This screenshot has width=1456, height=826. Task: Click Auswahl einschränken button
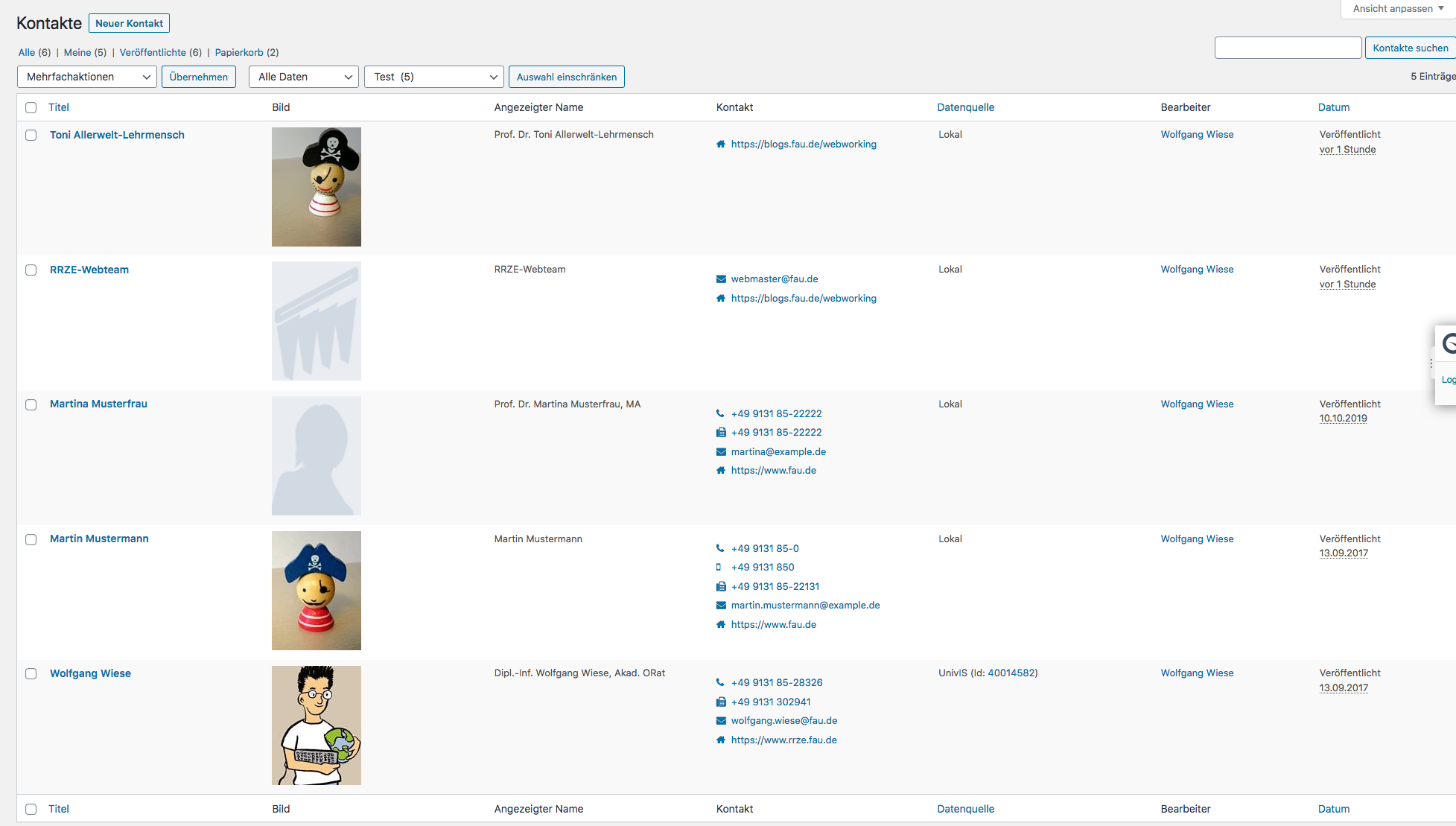pyautogui.click(x=566, y=77)
